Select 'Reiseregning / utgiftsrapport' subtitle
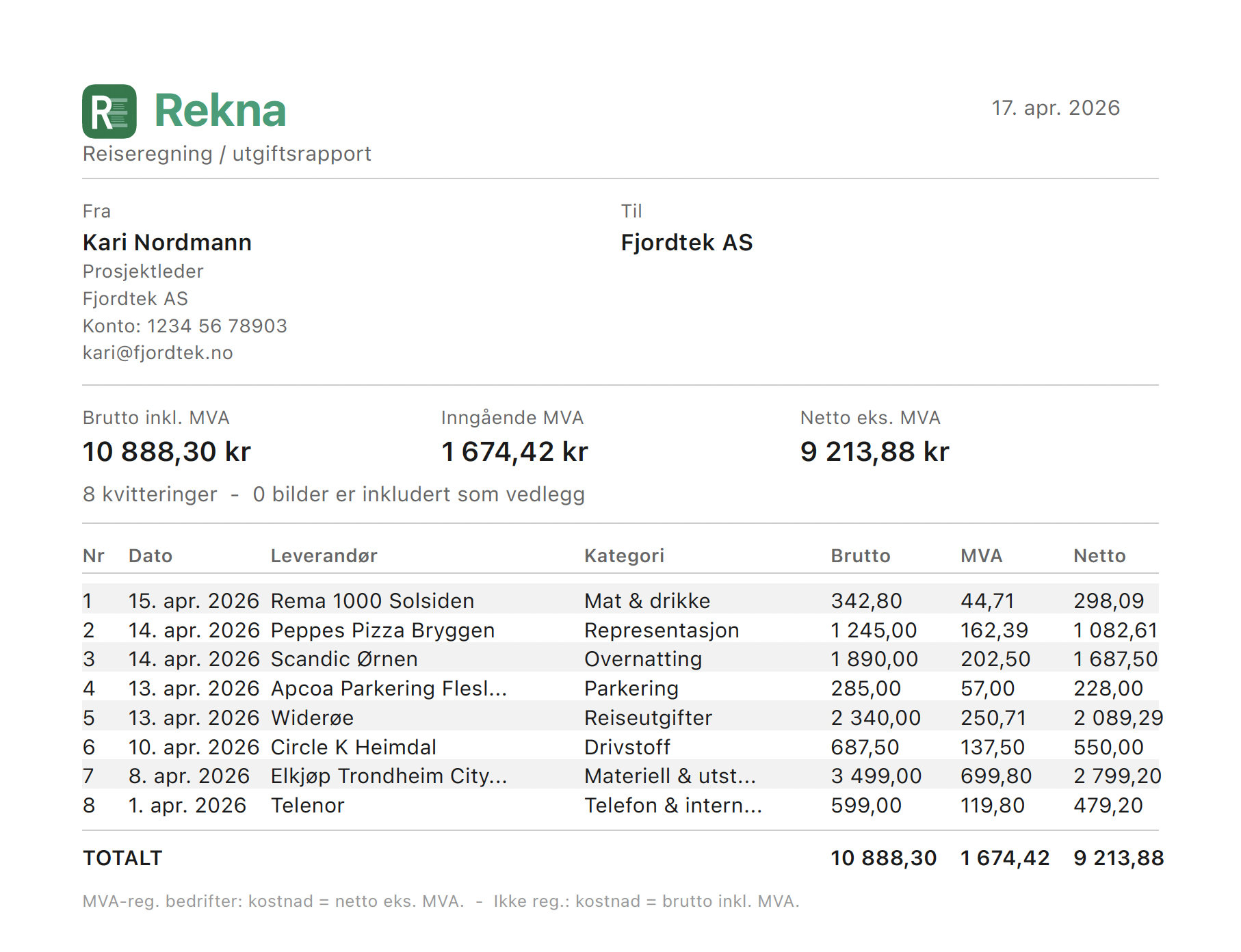This screenshot has height=952, width=1241. point(226,154)
